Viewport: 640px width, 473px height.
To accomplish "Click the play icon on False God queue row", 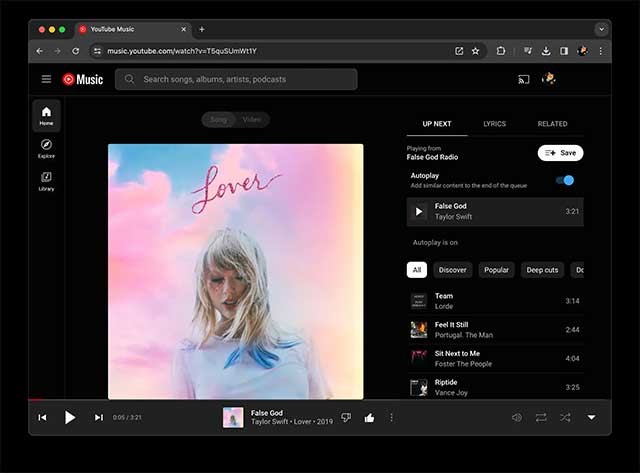I will coord(419,211).
